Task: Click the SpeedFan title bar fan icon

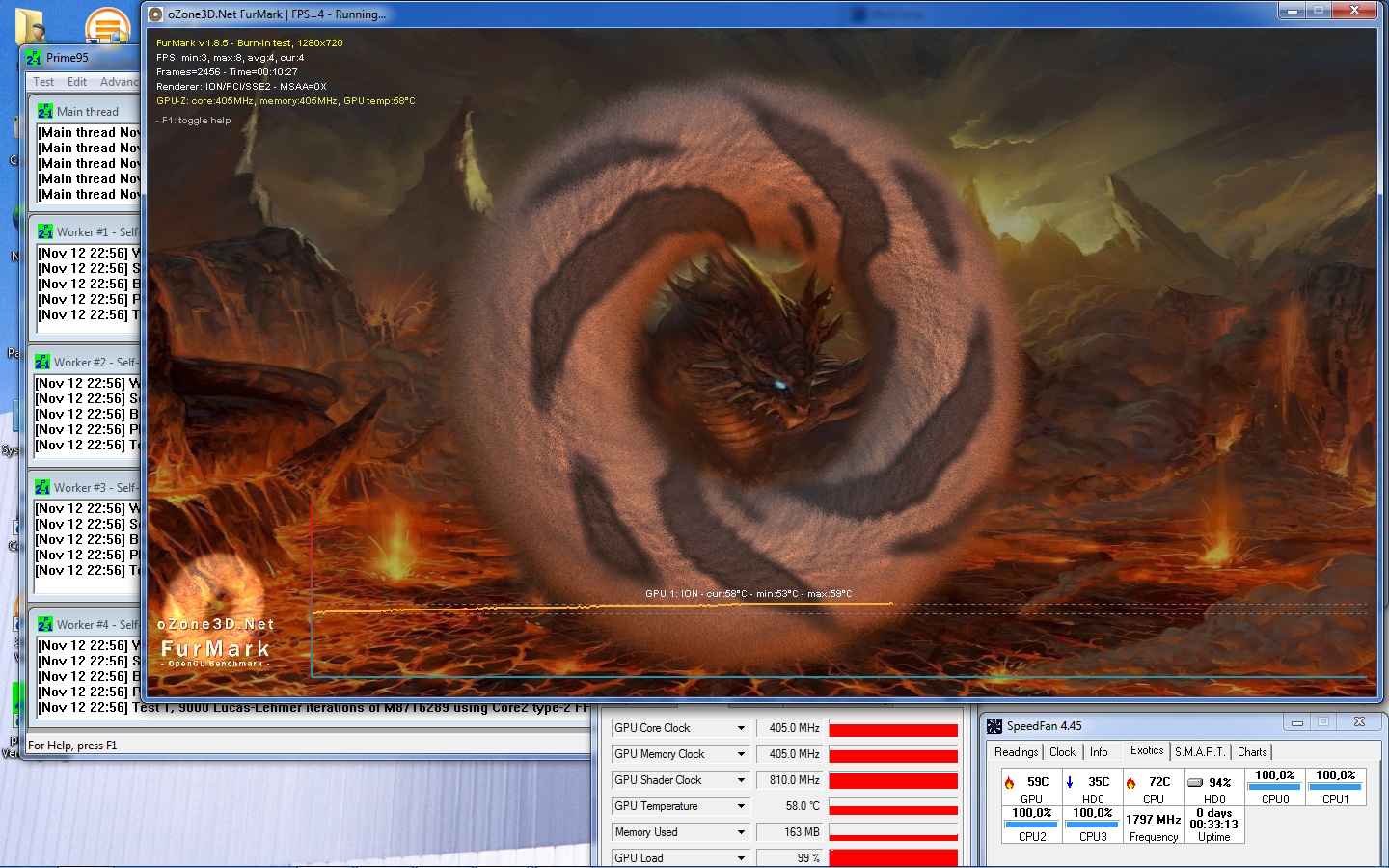Action: pyautogui.click(x=994, y=726)
